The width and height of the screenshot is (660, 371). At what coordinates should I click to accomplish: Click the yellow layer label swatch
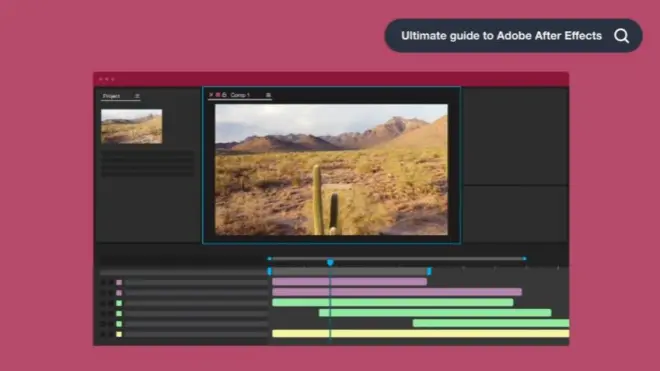[x=119, y=334]
